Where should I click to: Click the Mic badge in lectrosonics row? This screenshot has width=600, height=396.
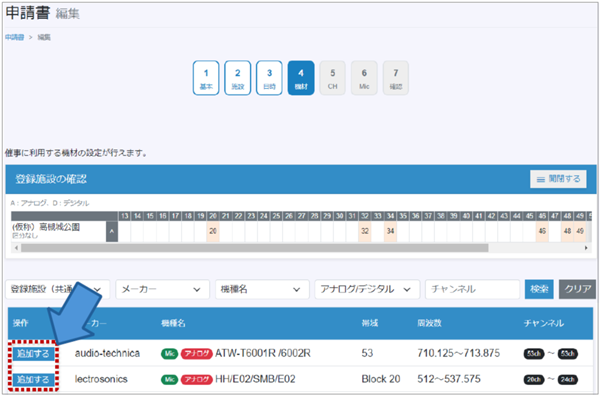(169, 380)
